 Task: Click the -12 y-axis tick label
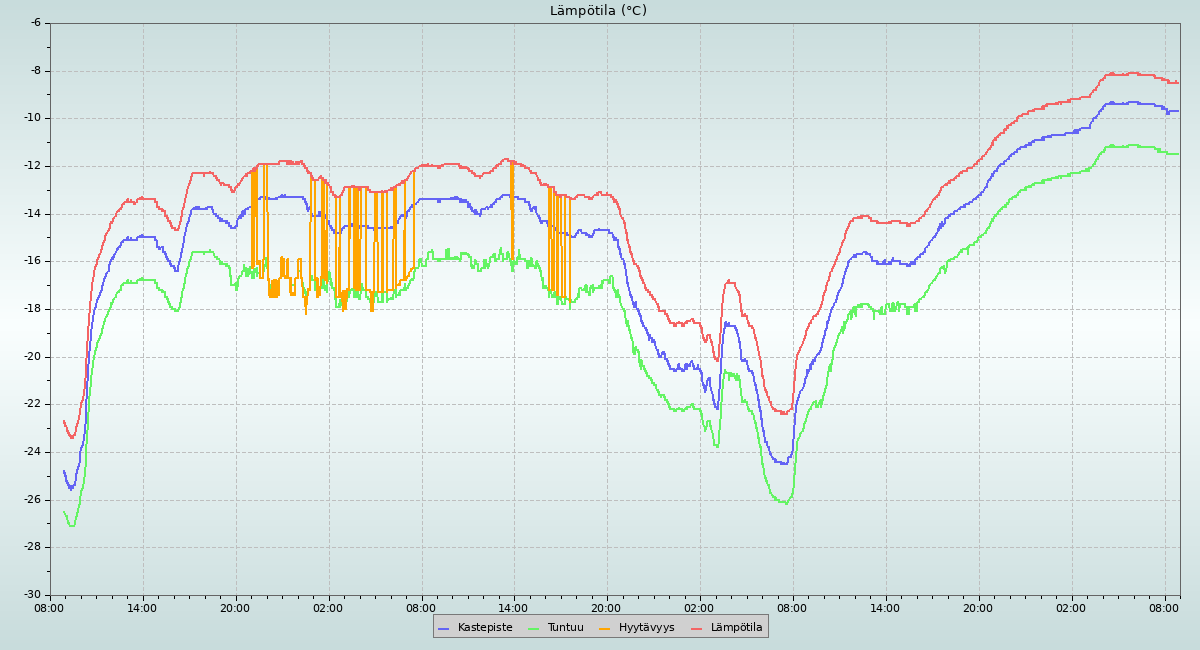[32, 165]
